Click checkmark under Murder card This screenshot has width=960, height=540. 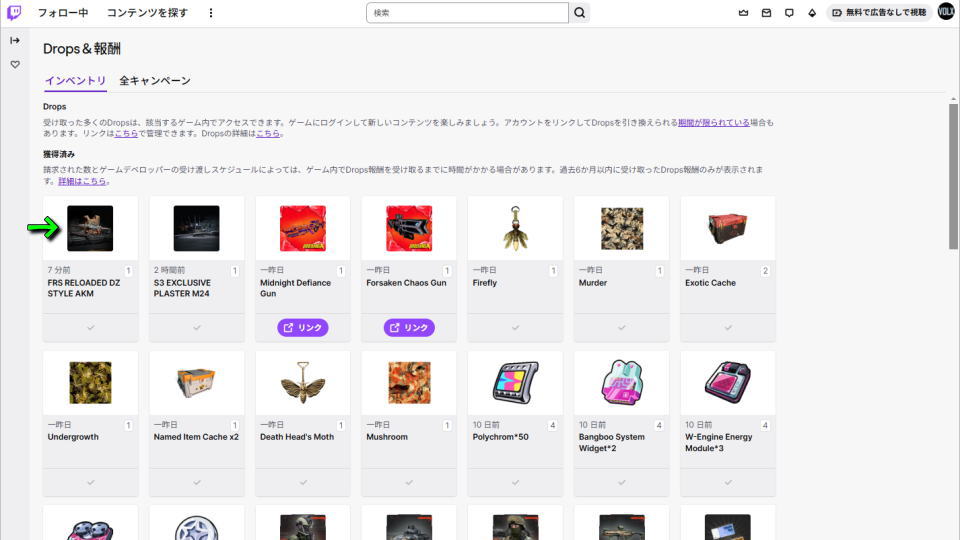click(x=621, y=328)
